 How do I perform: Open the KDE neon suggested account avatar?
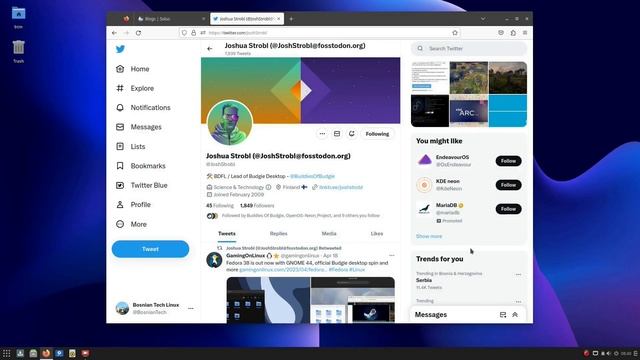(x=424, y=185)
